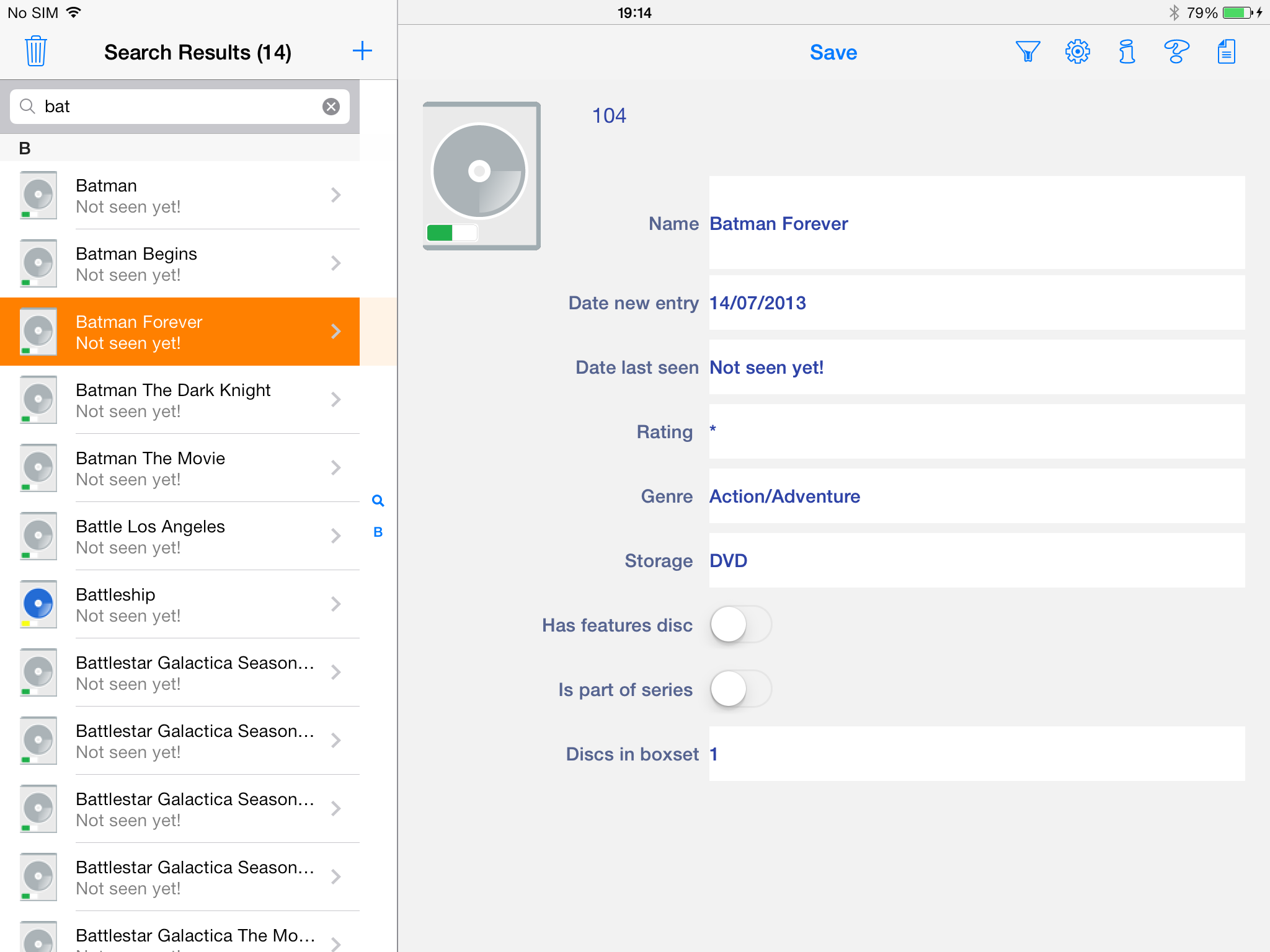Tap the trash can delete icon
The height and width of the screenshot is (952, 1270).
[36, 51]
